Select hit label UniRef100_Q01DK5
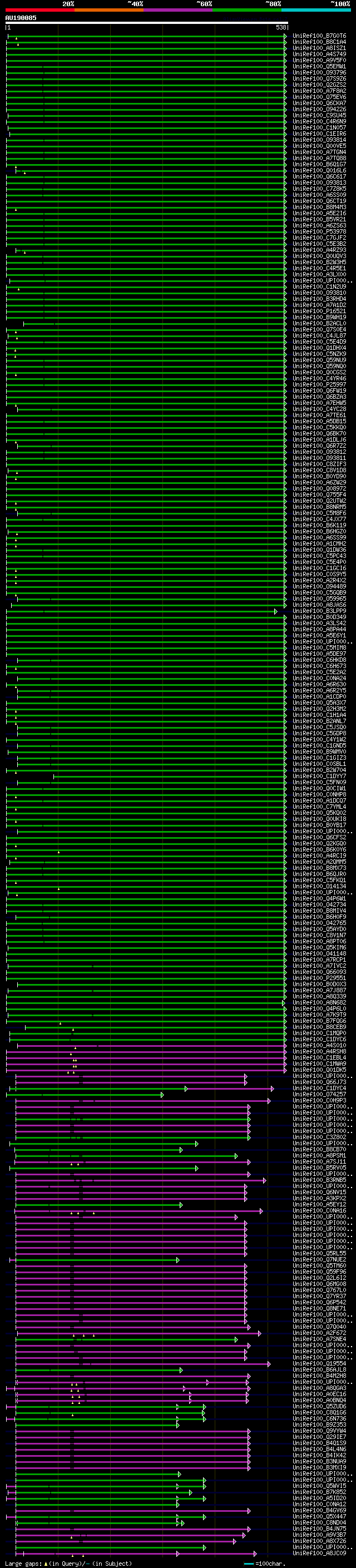This screenshot has width=356, height=1568. [319, 1070]
